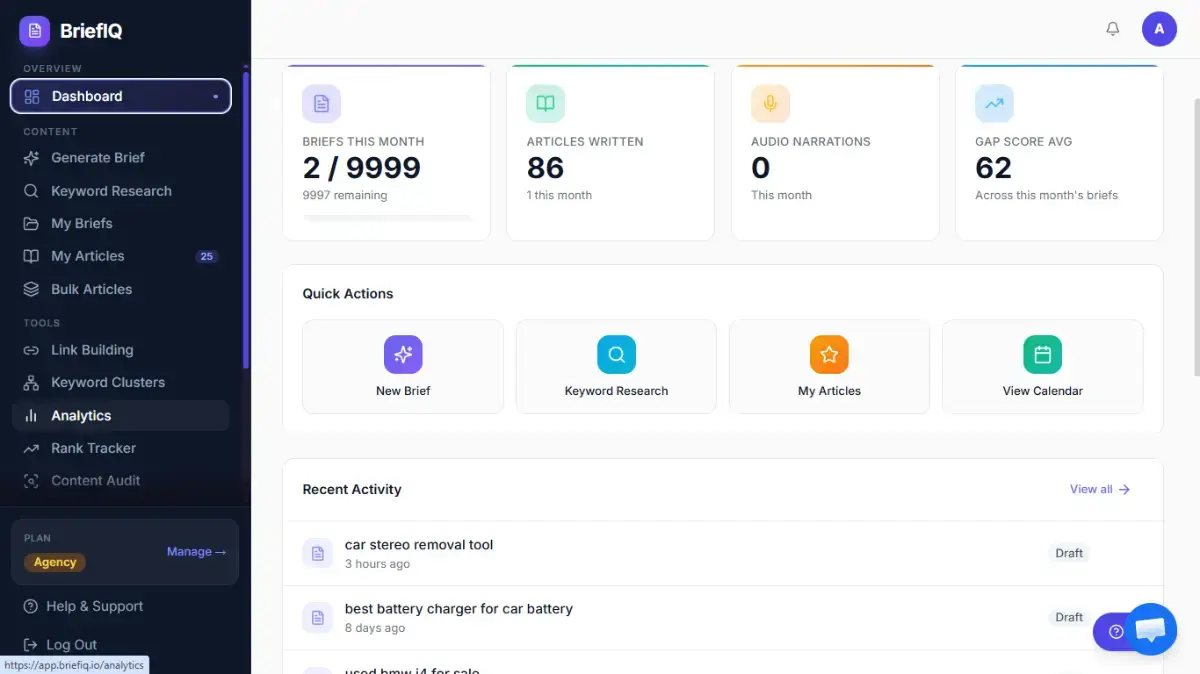Click the My Articles book icon in sidebar
The image size is (1200, 674).
click(32, 256)
